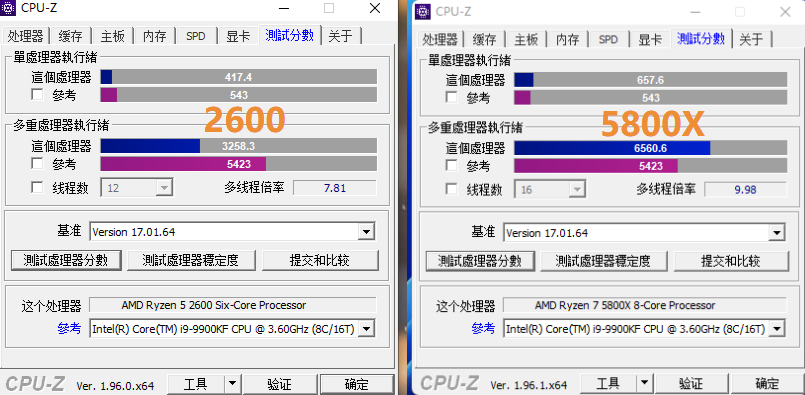Switch to the 主板 tab in the left window
The height and width of the screenshot is (395, 805).
pos(112,36)
